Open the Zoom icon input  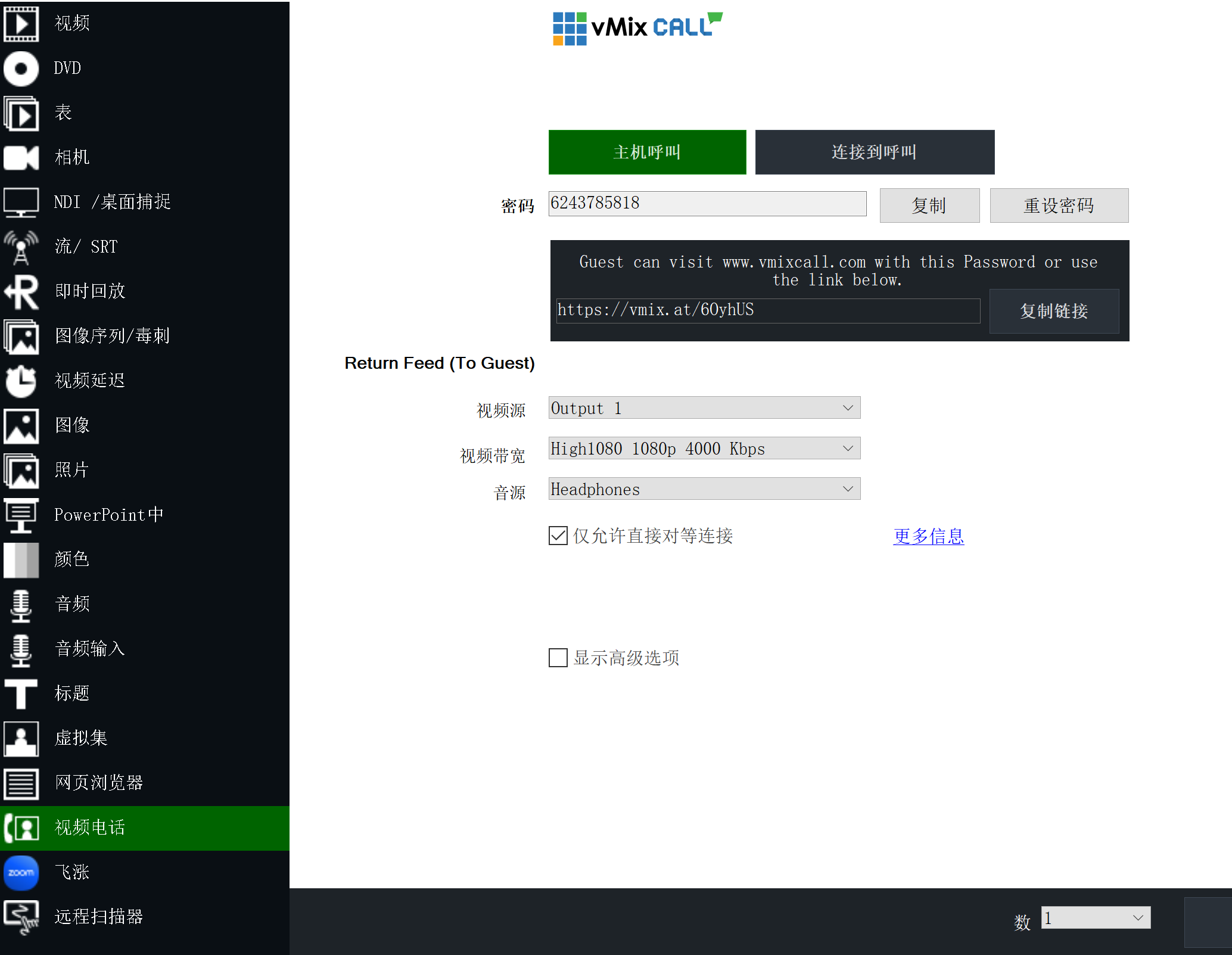(21, 873)
